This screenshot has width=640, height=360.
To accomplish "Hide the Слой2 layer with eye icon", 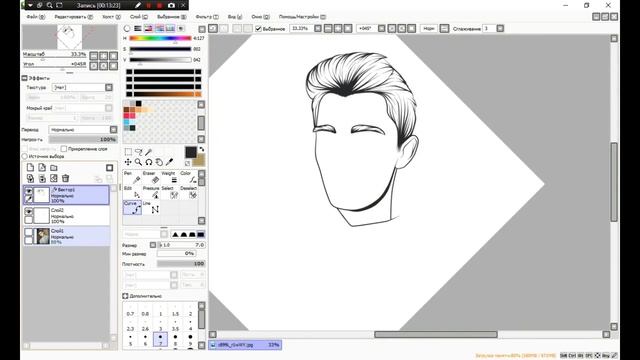I will coord(29,211).
